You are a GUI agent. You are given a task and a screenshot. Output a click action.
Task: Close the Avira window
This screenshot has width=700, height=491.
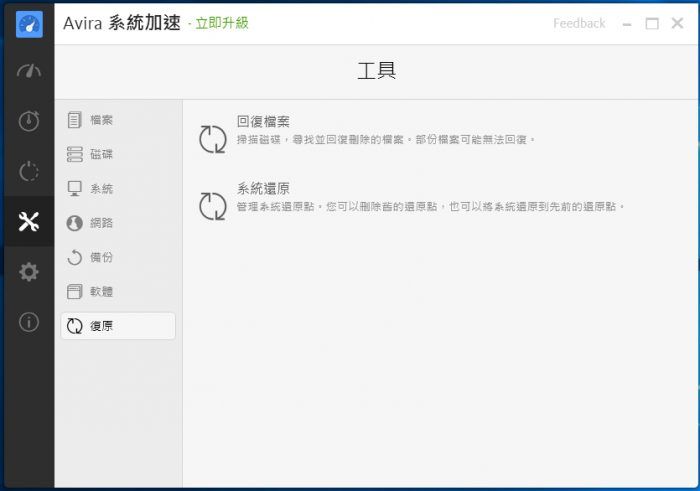click(677, 23)
